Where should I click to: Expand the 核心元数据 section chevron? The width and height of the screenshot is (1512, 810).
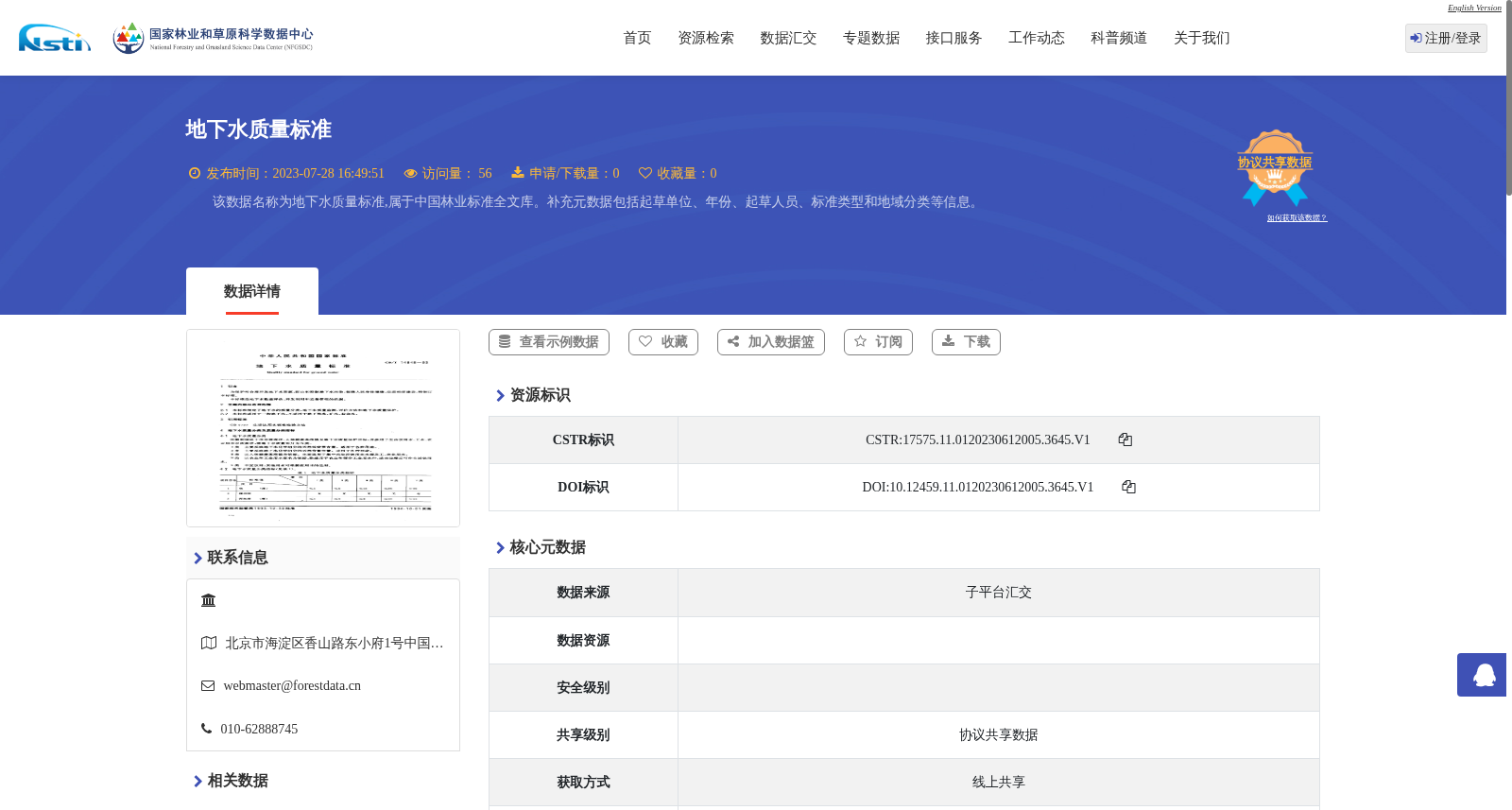(x=500, y=548)
